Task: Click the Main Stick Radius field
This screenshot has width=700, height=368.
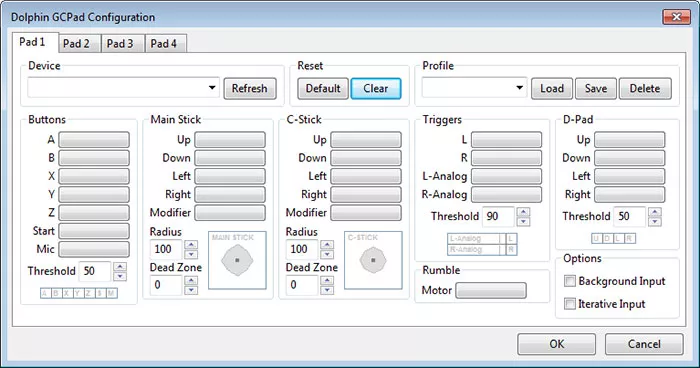Action: (166, 249)
